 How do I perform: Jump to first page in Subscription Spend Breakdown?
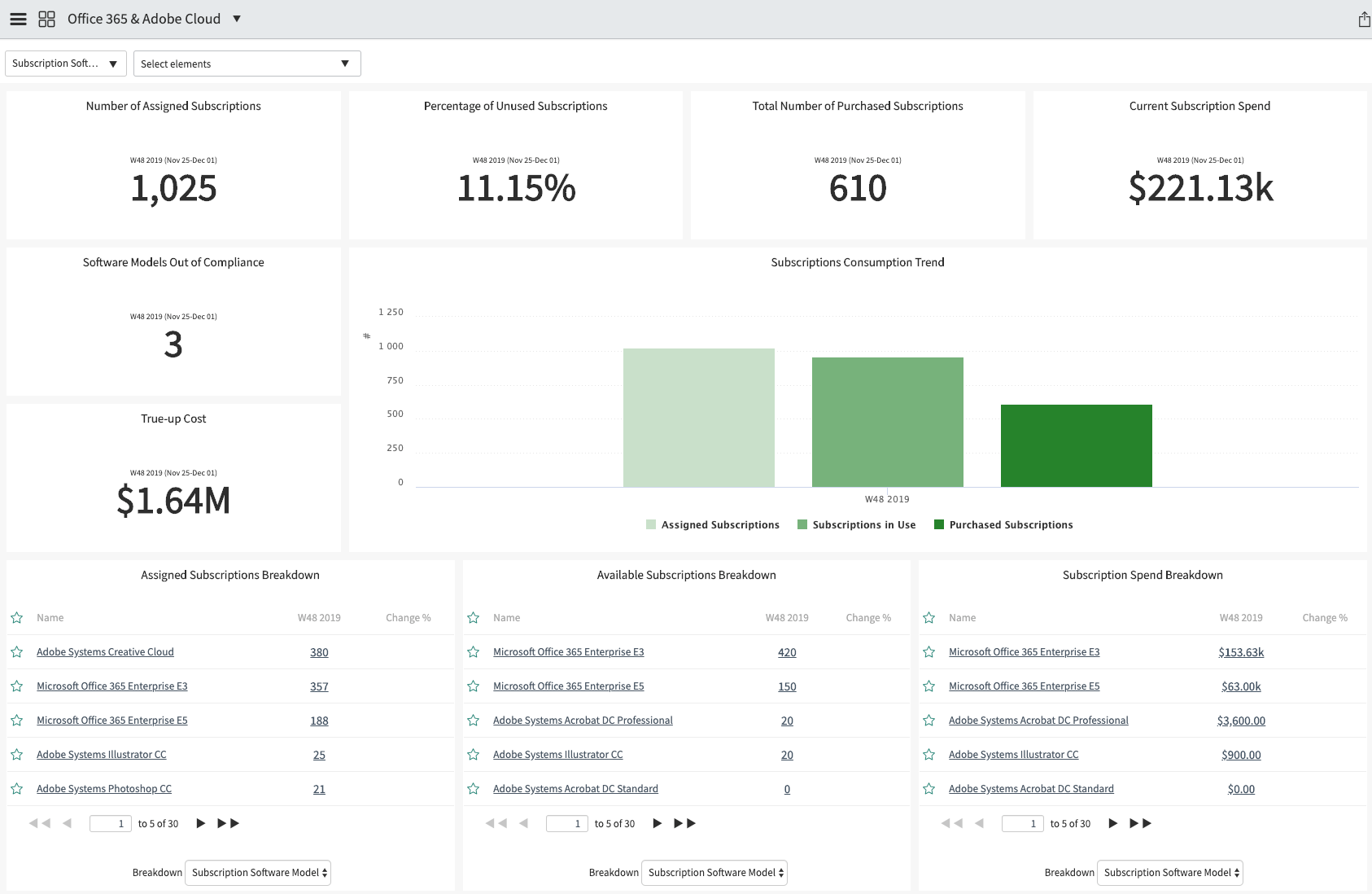[x=952, y=823]
